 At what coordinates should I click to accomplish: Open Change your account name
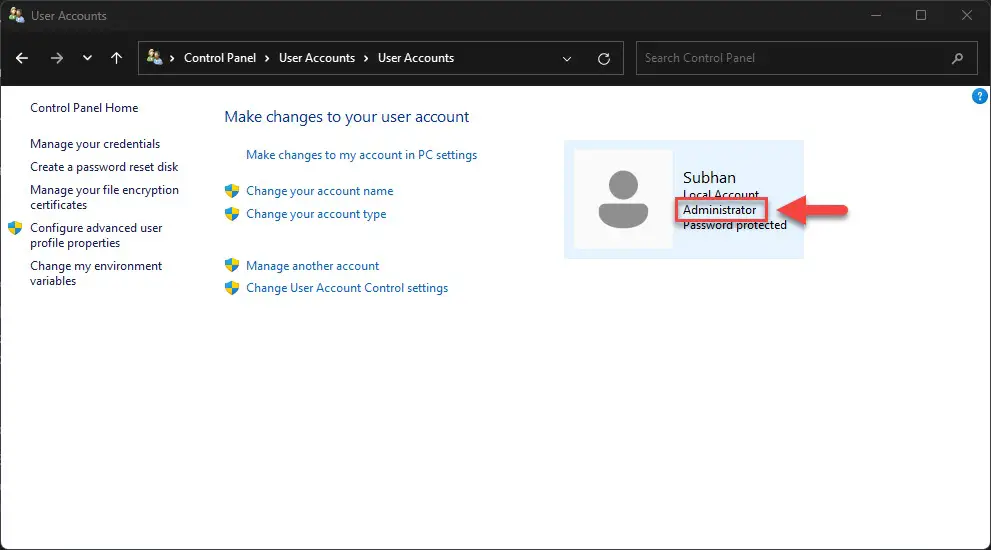pos(319,191)
